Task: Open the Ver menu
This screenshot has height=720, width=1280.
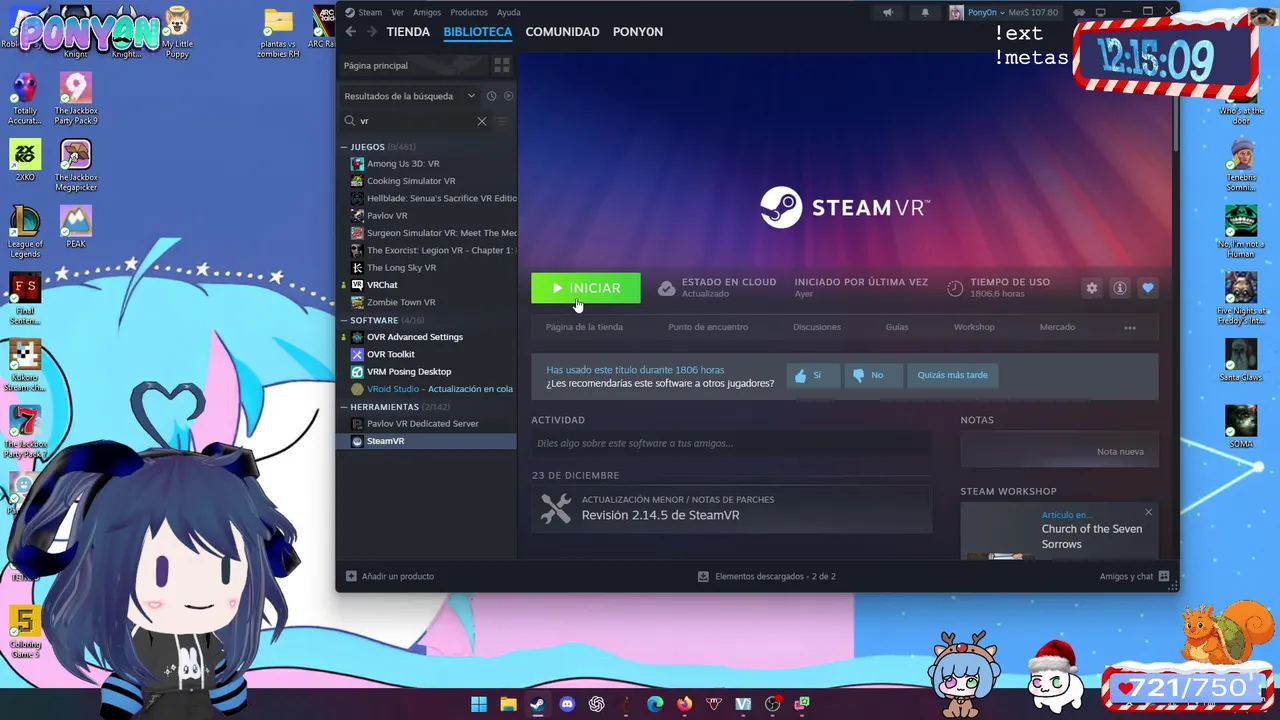Action: [397, 12]
